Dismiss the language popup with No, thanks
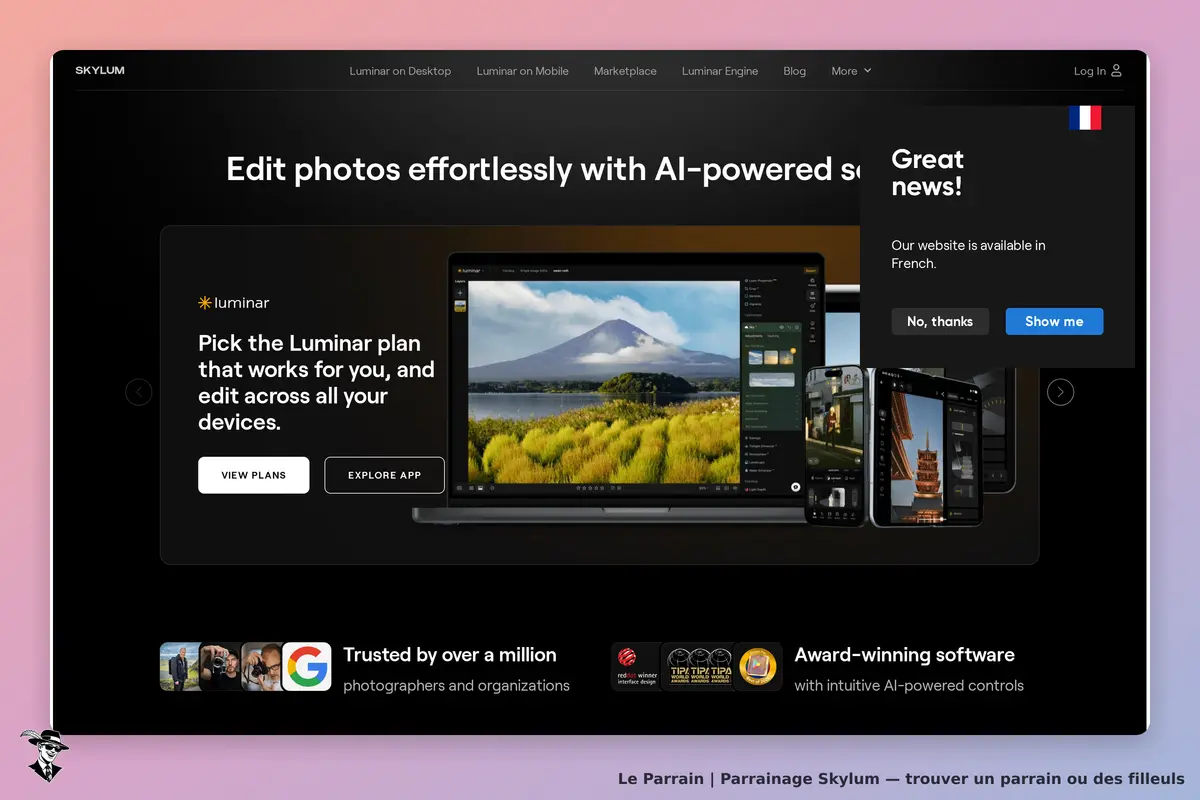Viewport: 1200px width, 800px height. (x=940, y=321)
